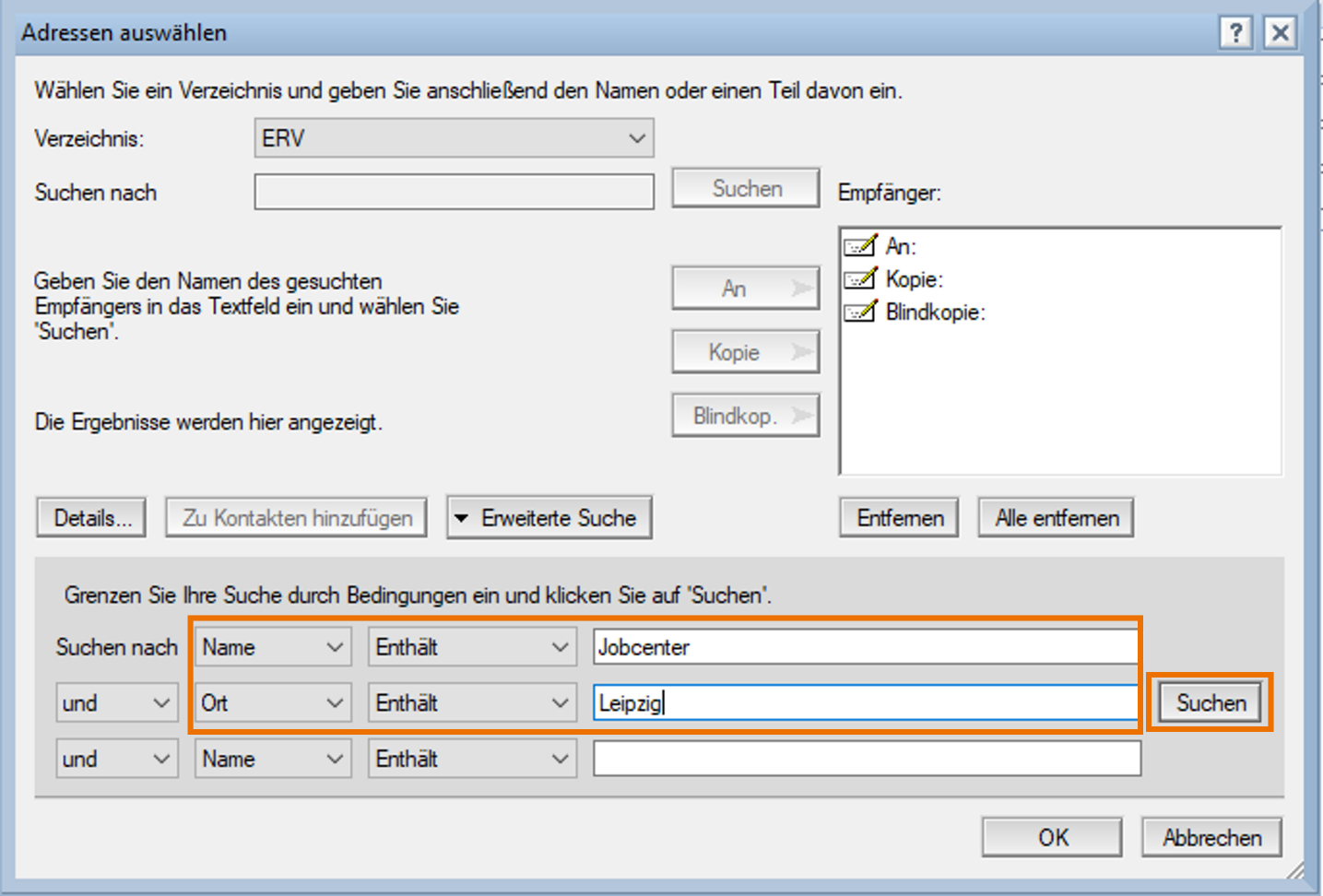Click the empty third row search field
Image resolution: width=1323 pixels, height=896 pixels.
[x=867, y=760]
